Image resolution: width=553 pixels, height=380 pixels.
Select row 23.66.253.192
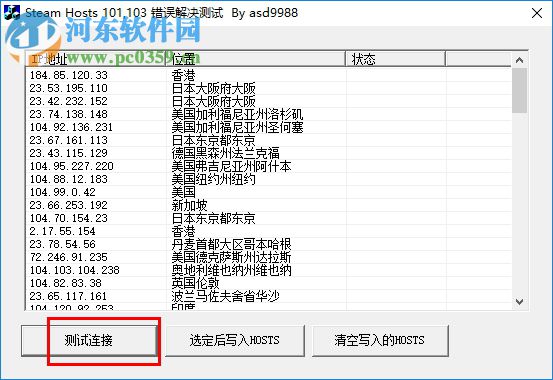tap(269, 205)
